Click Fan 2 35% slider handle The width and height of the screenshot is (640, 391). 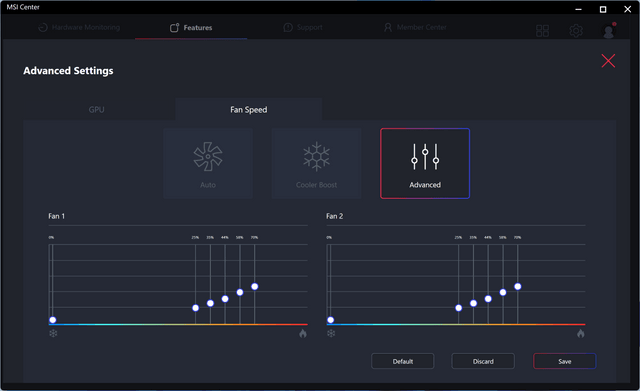point(473,303)
